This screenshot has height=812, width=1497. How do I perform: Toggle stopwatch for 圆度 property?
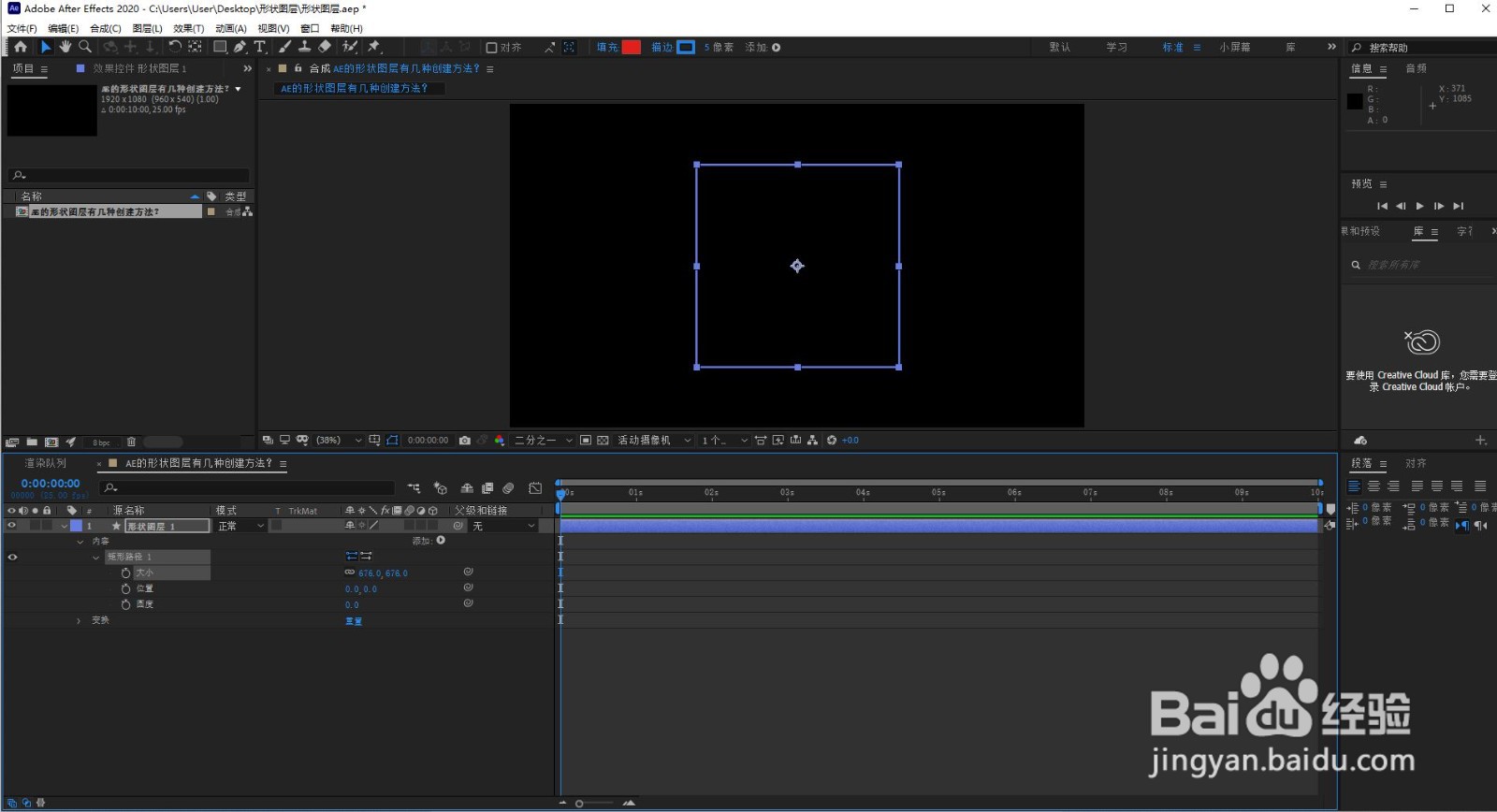pos(125,604)
